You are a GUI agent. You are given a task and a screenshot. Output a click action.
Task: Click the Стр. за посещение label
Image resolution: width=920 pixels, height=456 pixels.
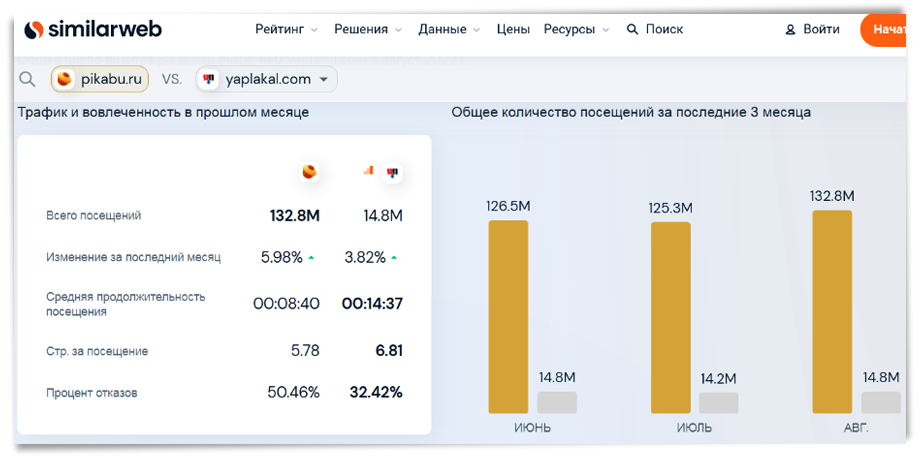coord(97,352)
